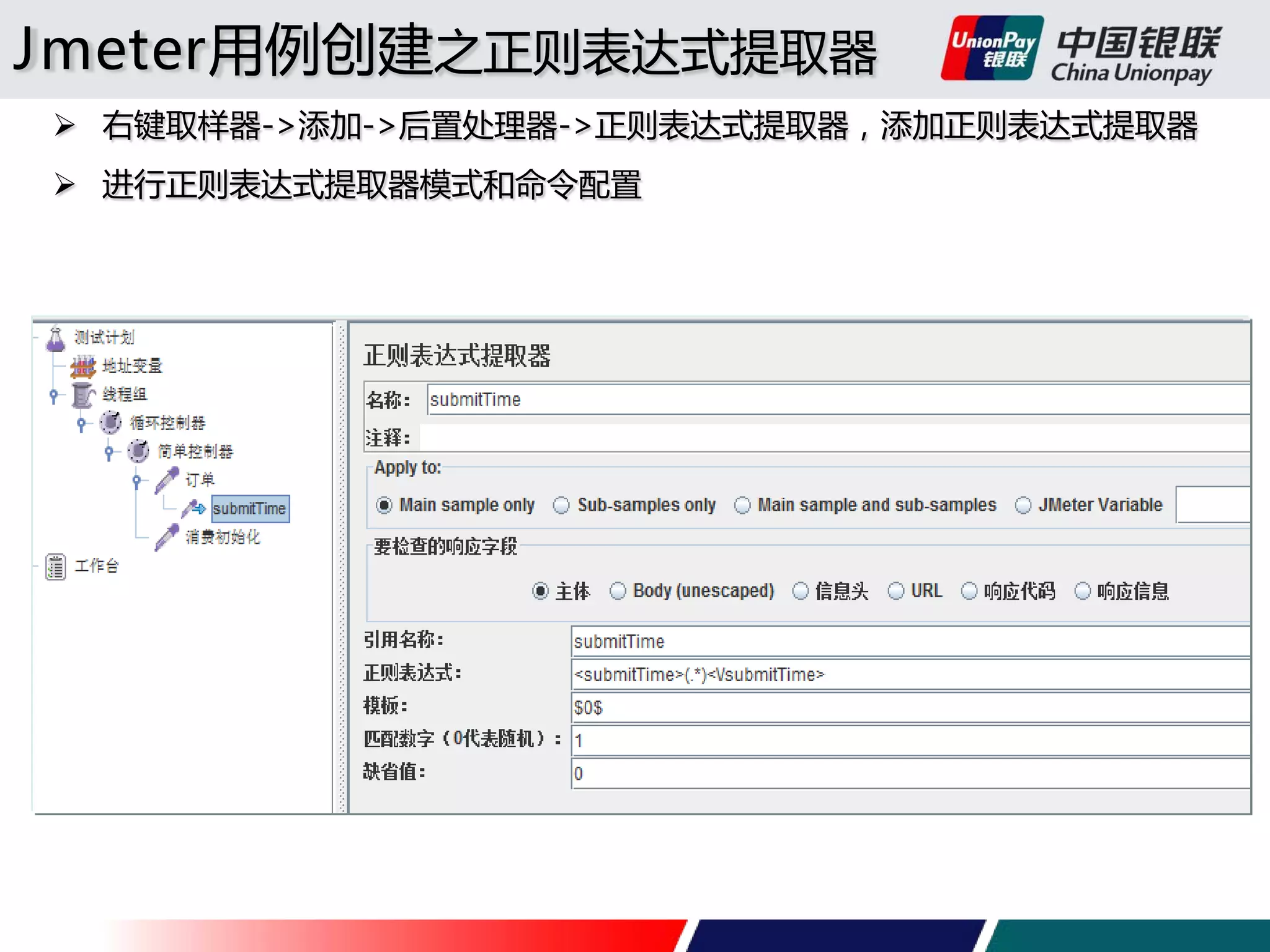
Task: Click the 正则表达式提取器 panel heading
Action: (457, 356)
